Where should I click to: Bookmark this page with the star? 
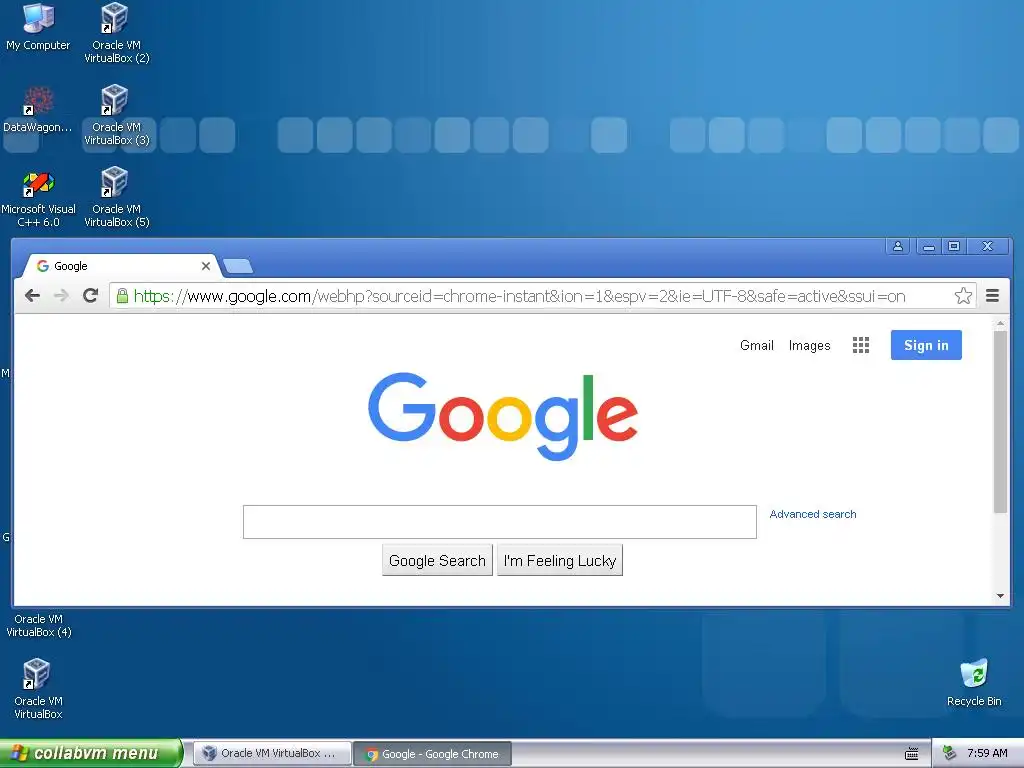coord(963,296)
